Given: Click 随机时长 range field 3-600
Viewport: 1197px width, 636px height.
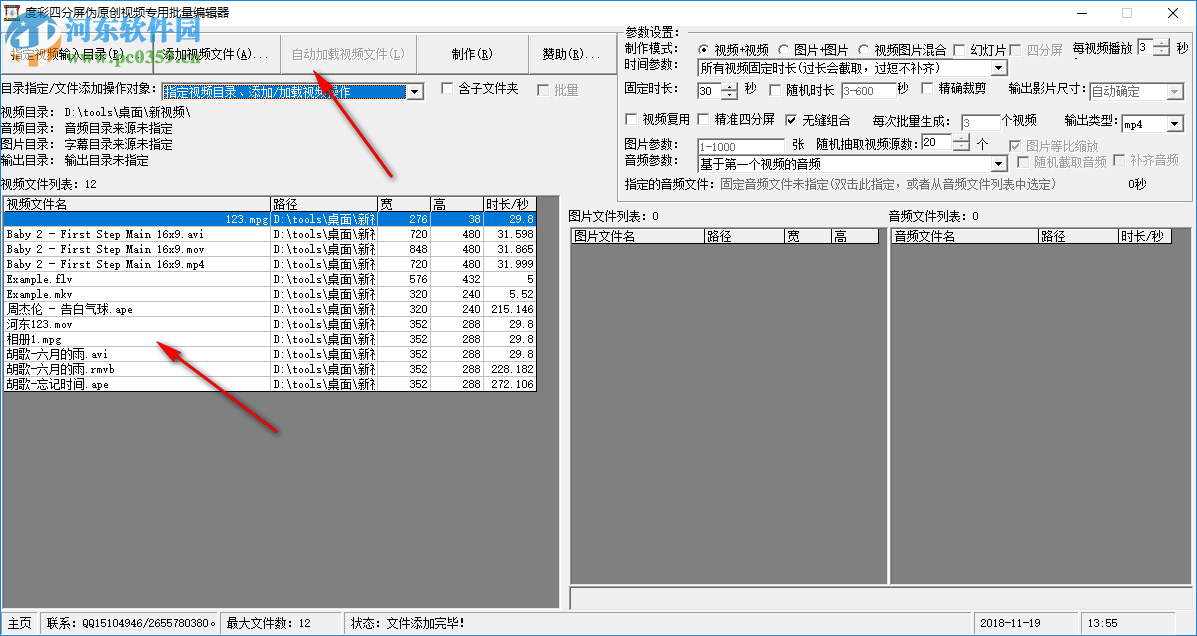Looking at the screenshot, I should pyautogui.click(x=868, y=92).
